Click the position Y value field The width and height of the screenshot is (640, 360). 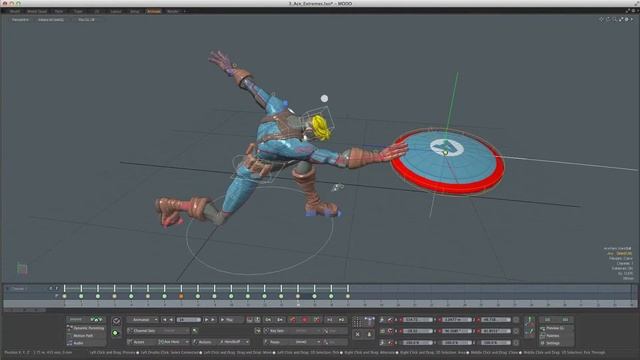coord(457,320)
